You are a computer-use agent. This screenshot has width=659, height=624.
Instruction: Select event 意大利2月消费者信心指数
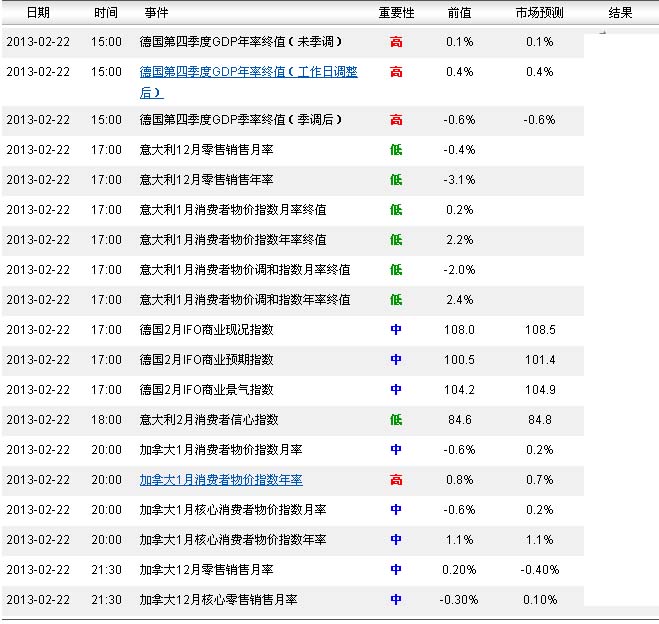(209, 420)
